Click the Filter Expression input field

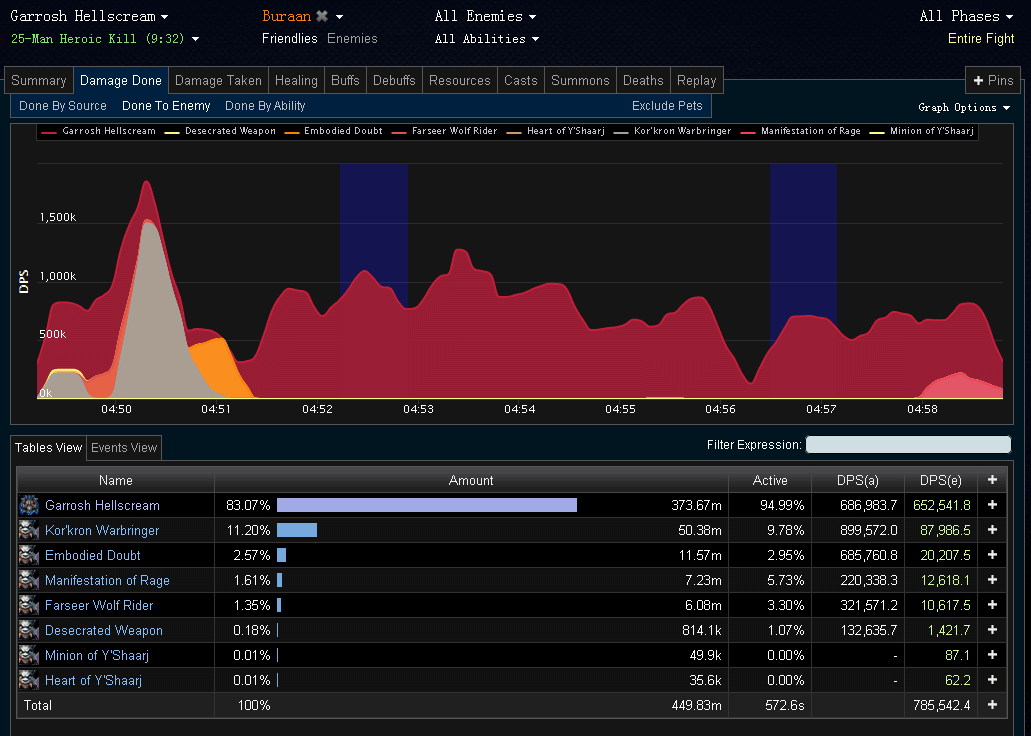click(x=908, y=445)
